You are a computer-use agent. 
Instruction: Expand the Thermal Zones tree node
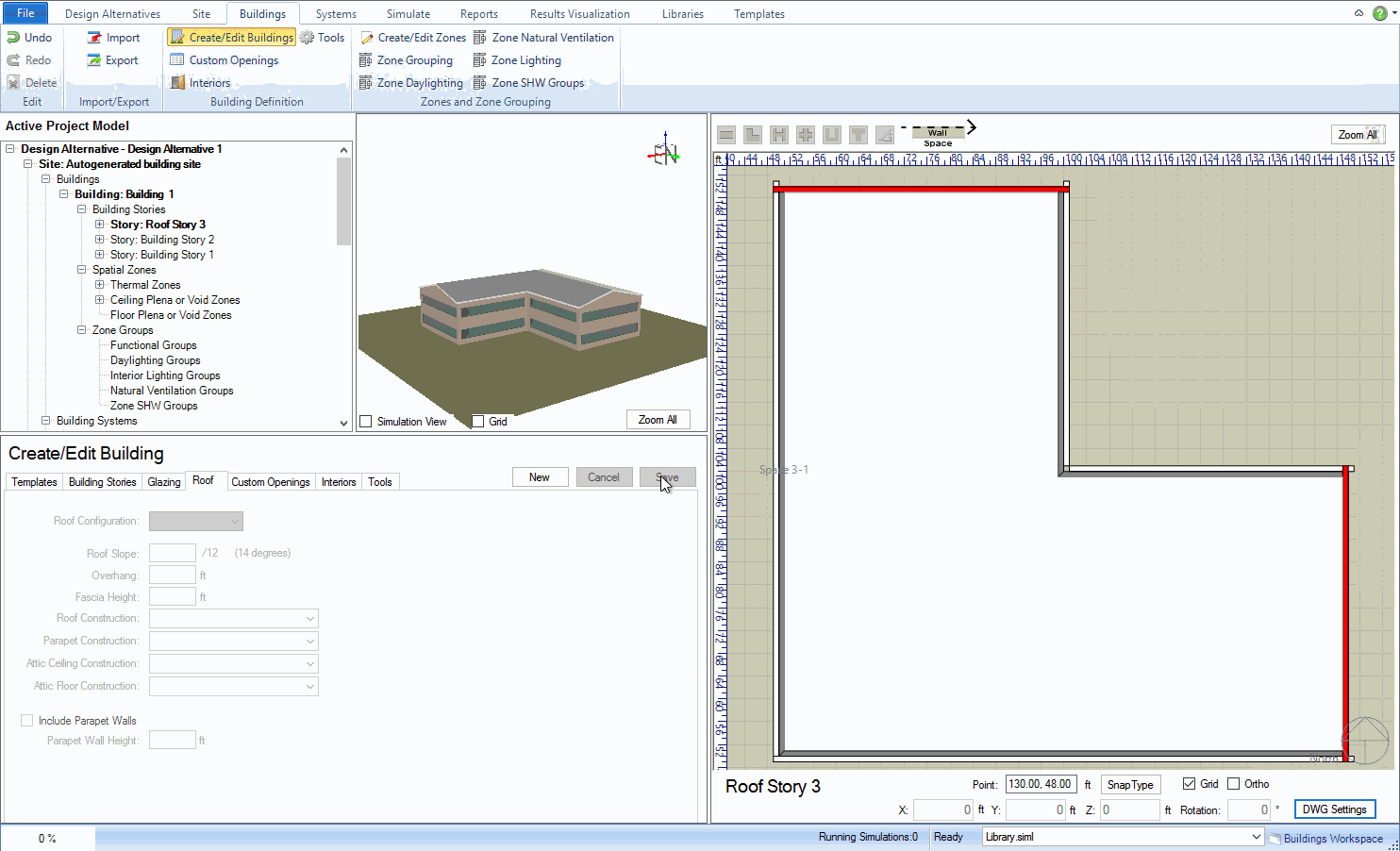coord(100,285)
